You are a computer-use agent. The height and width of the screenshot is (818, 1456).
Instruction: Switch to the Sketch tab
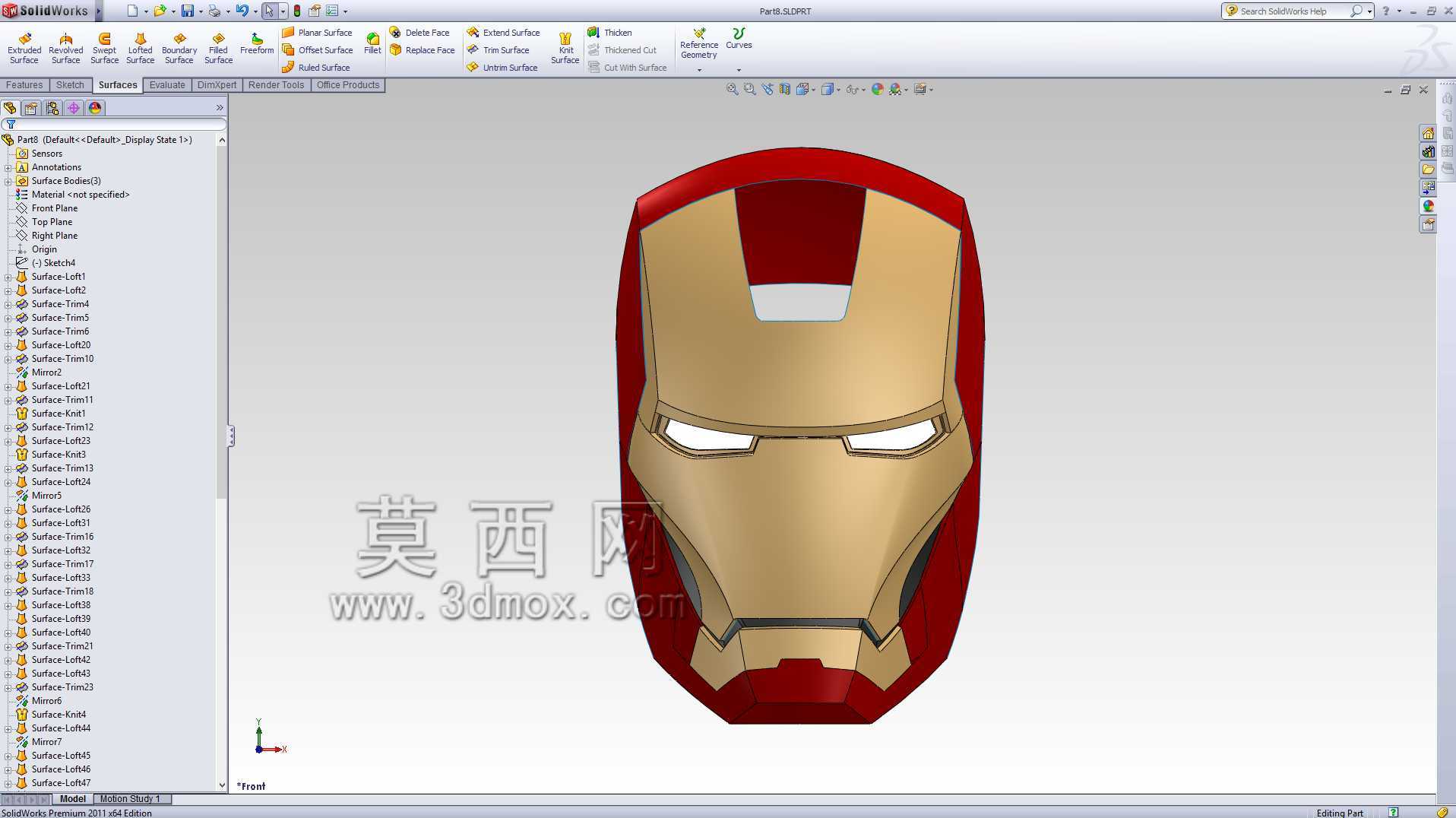70,85
